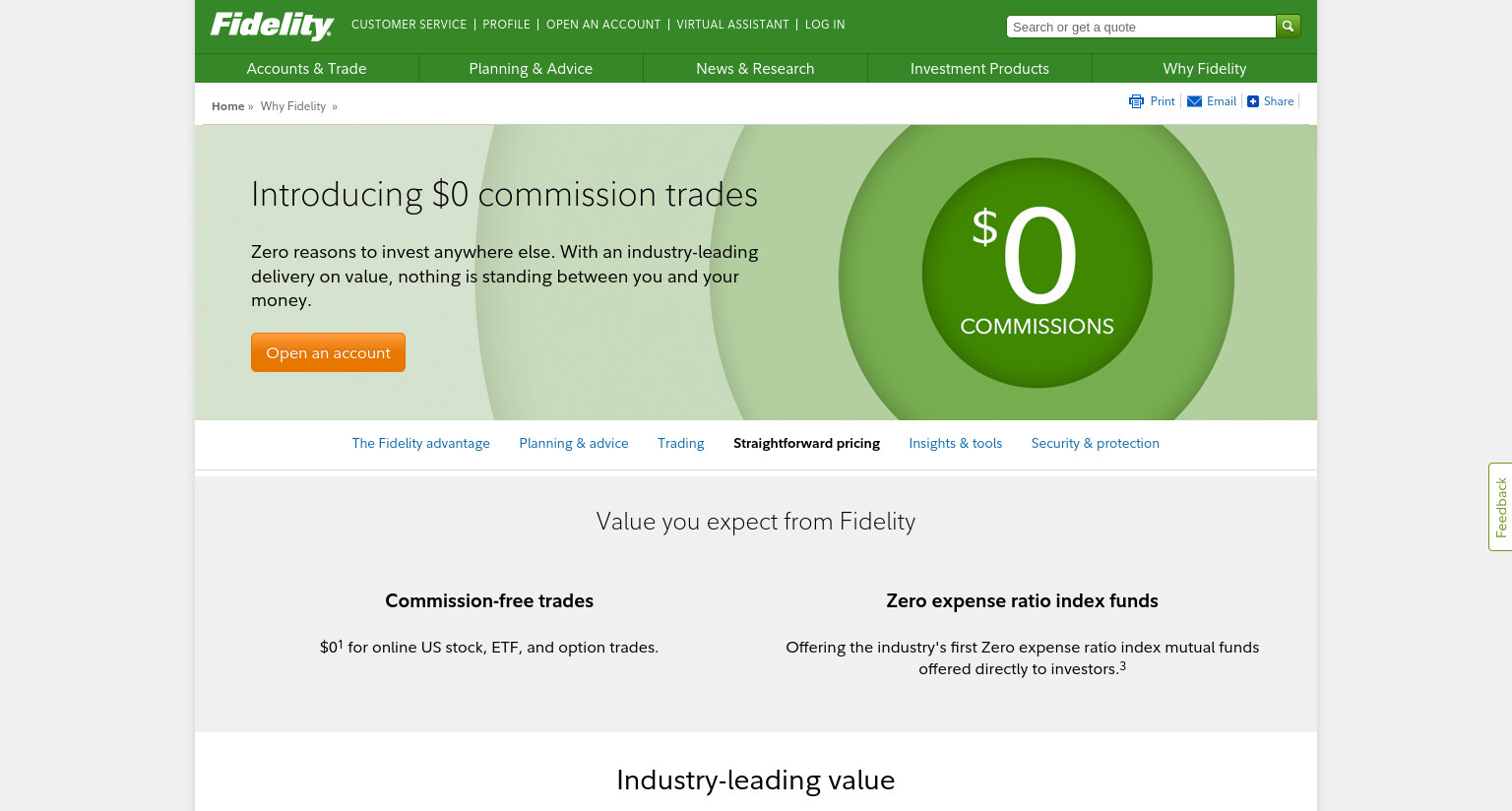Click the Share text link
Viewport: 1512px width, 811px height.
(x=1279, y=101)
